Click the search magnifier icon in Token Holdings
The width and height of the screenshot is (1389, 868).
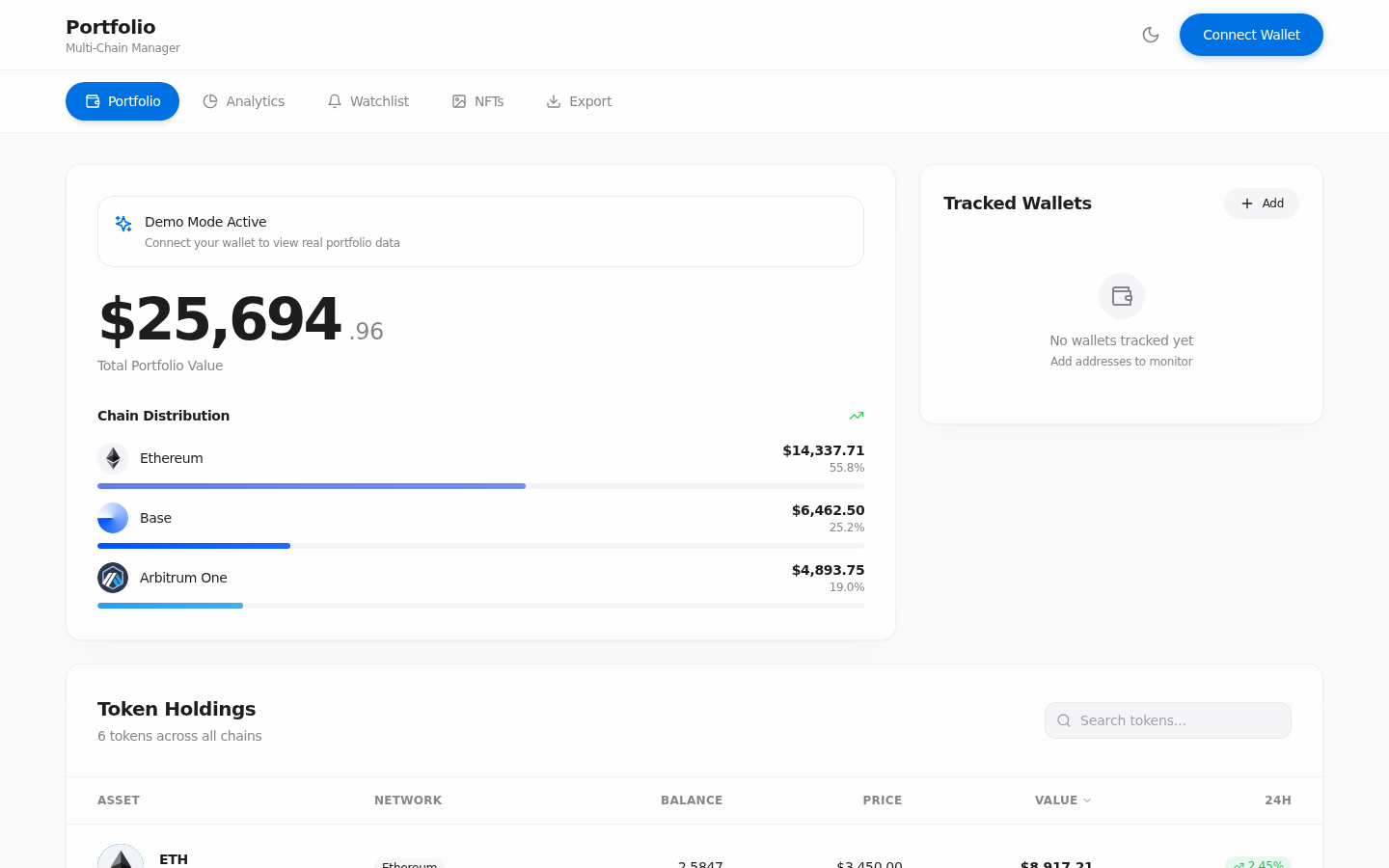(1064, 720)
